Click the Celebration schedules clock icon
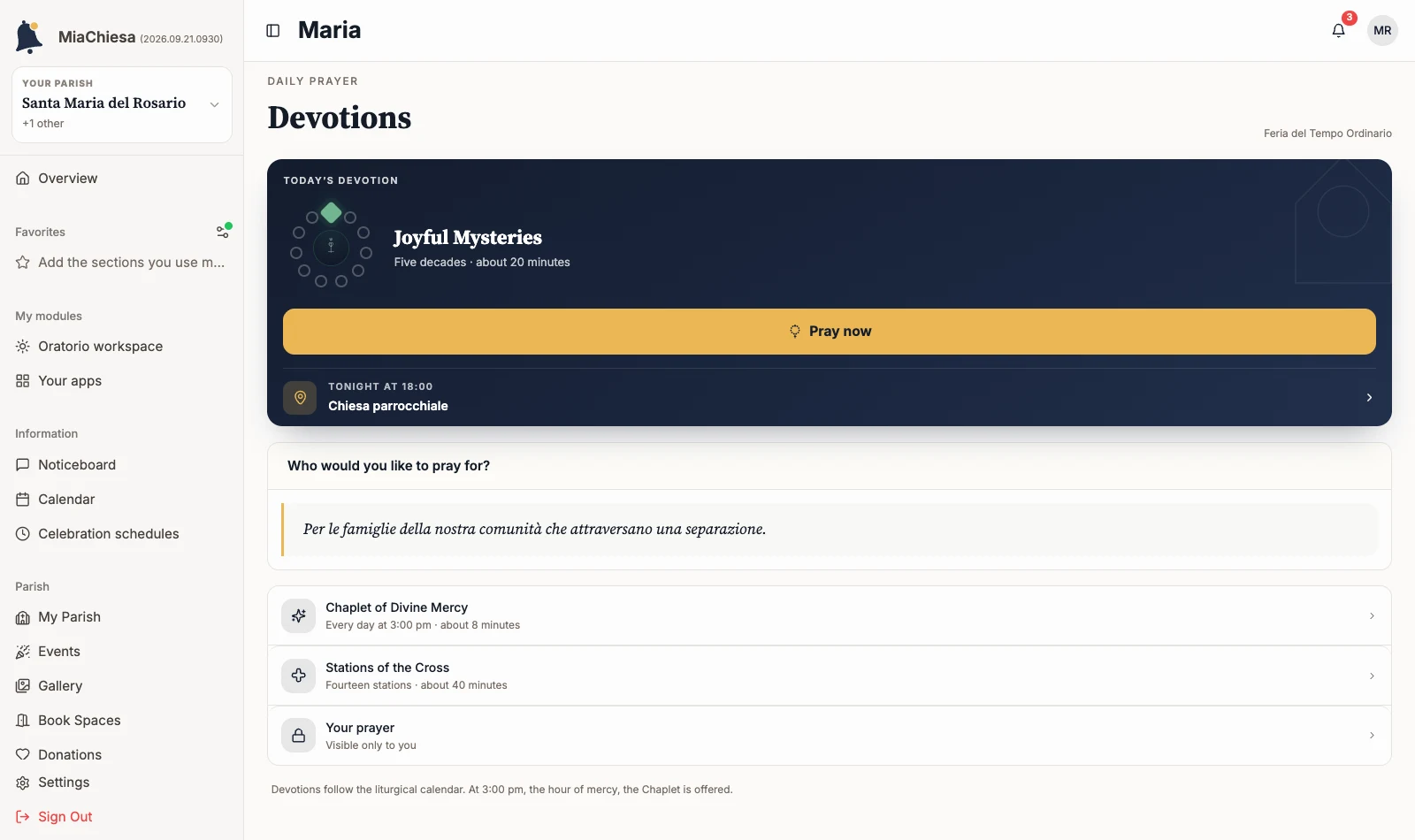 tap(23, 534)
